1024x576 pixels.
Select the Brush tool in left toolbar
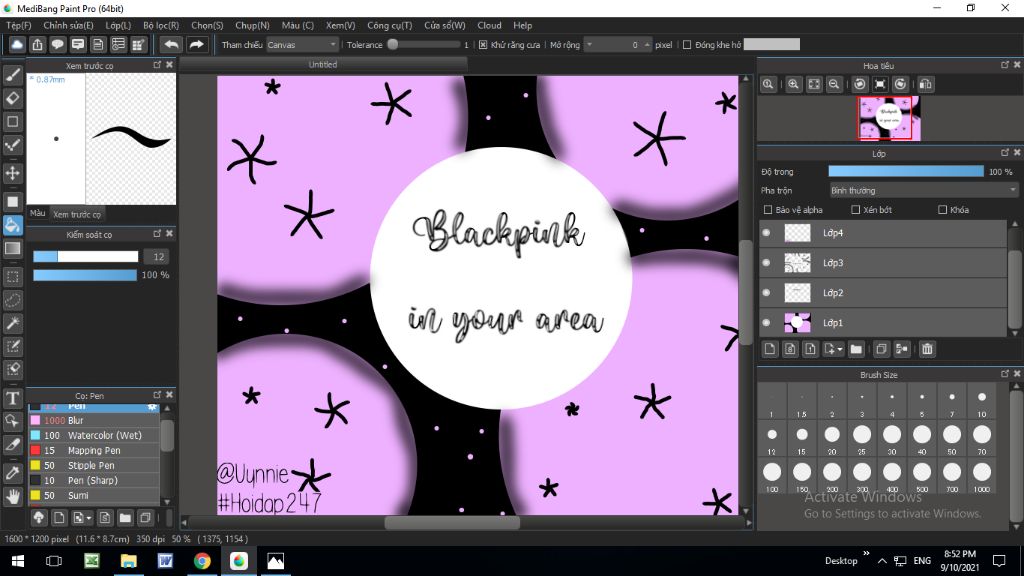point(12,74)
